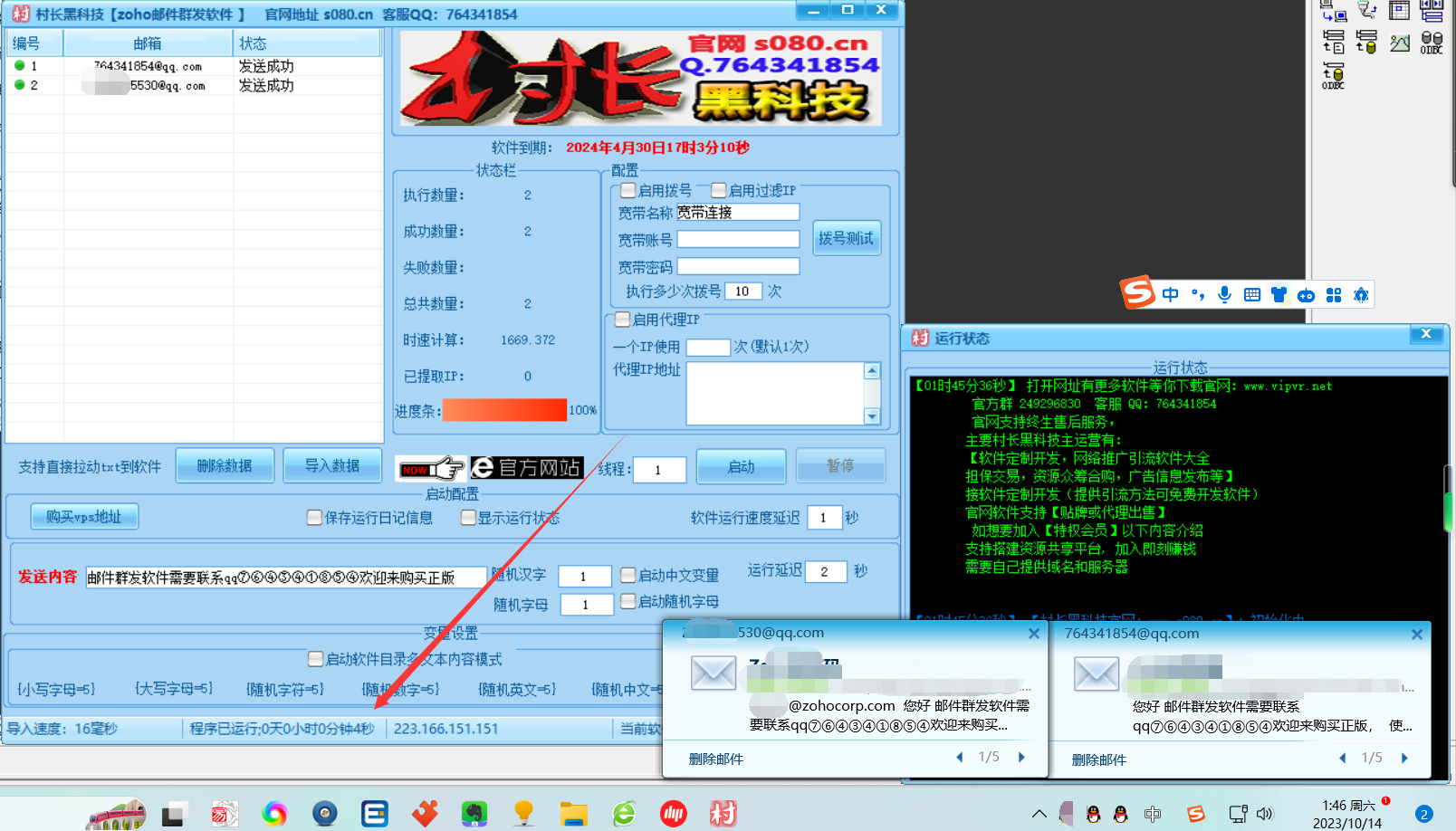Open Evernote from the taskbar
This screenshot has height=831, width=1456.
point(474,813)
